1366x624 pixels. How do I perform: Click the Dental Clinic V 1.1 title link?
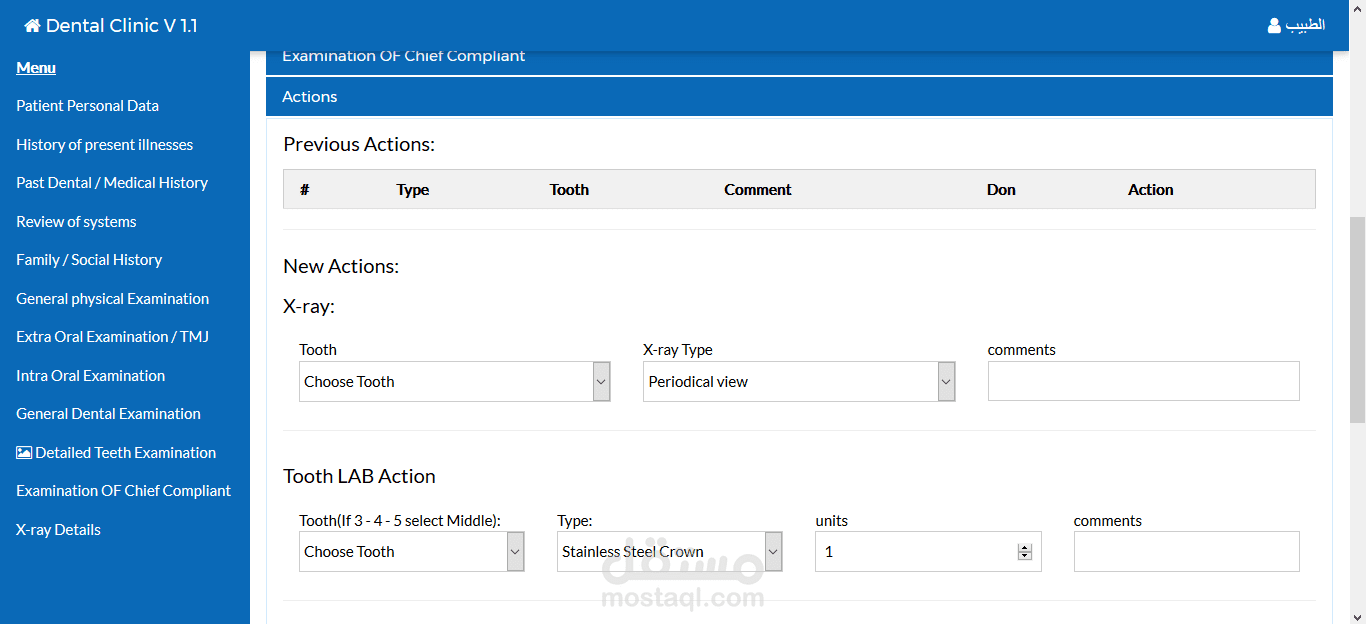click(121, 26)
